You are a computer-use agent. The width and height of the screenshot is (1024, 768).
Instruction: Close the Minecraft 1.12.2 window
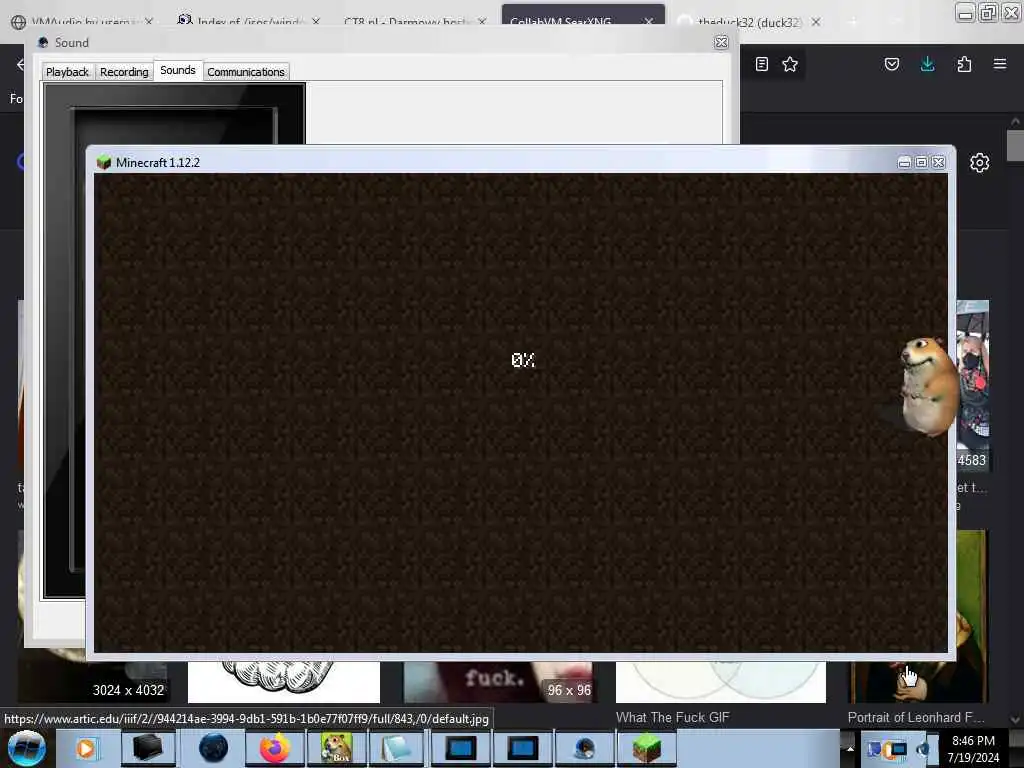click(x=938, y=162)
